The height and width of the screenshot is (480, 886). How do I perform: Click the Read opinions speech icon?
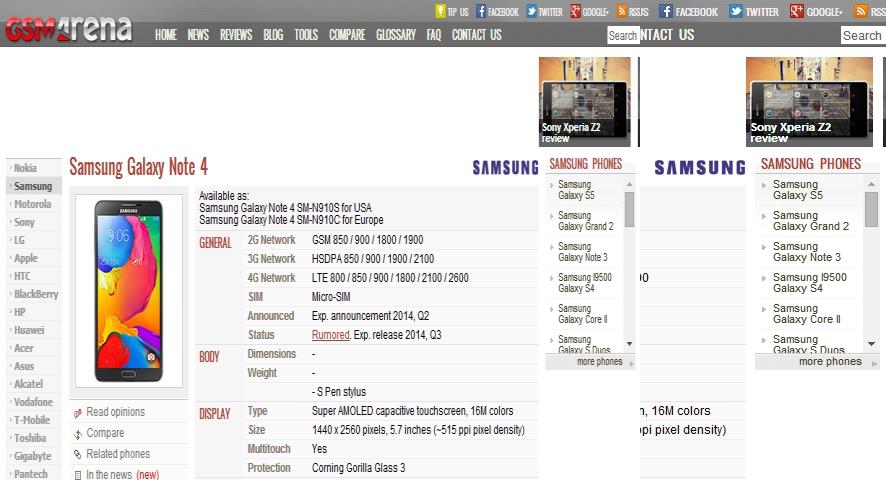(x=78, y=413)
